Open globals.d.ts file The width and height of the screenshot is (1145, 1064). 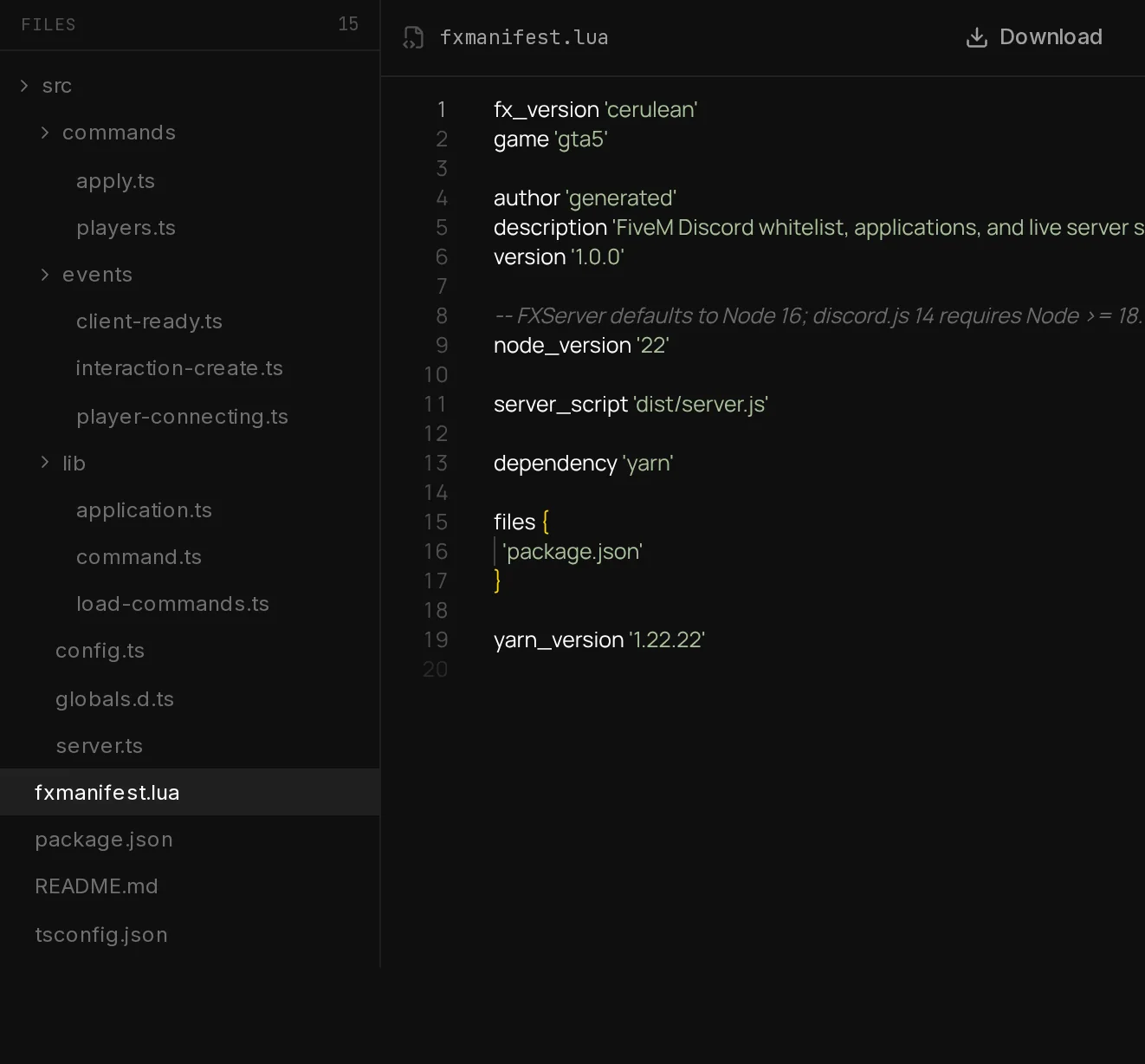point(114,699)
